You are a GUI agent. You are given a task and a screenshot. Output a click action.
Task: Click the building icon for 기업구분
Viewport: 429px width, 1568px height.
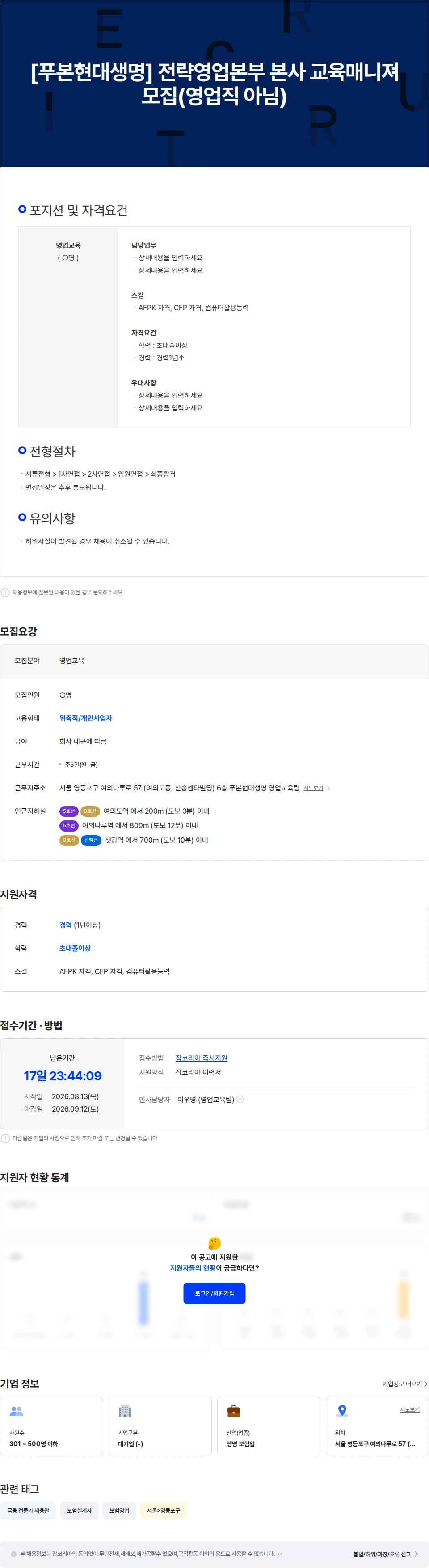click(x=125, y=1411)
